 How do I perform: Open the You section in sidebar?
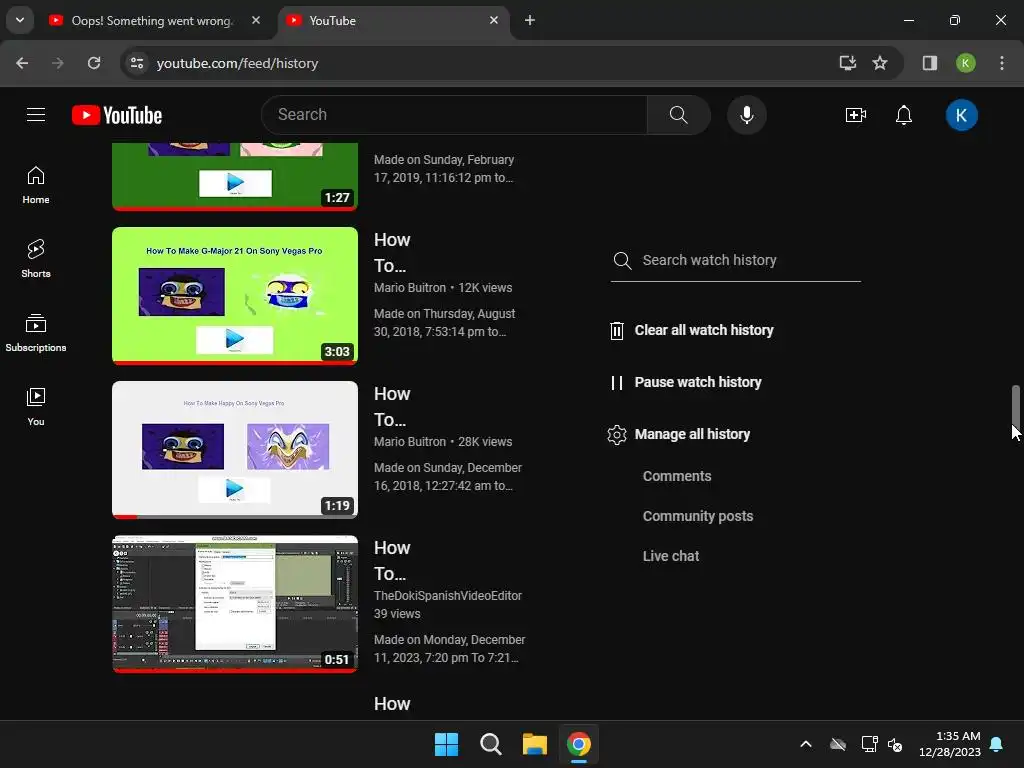pyautogui.click(x=36, y=406)
